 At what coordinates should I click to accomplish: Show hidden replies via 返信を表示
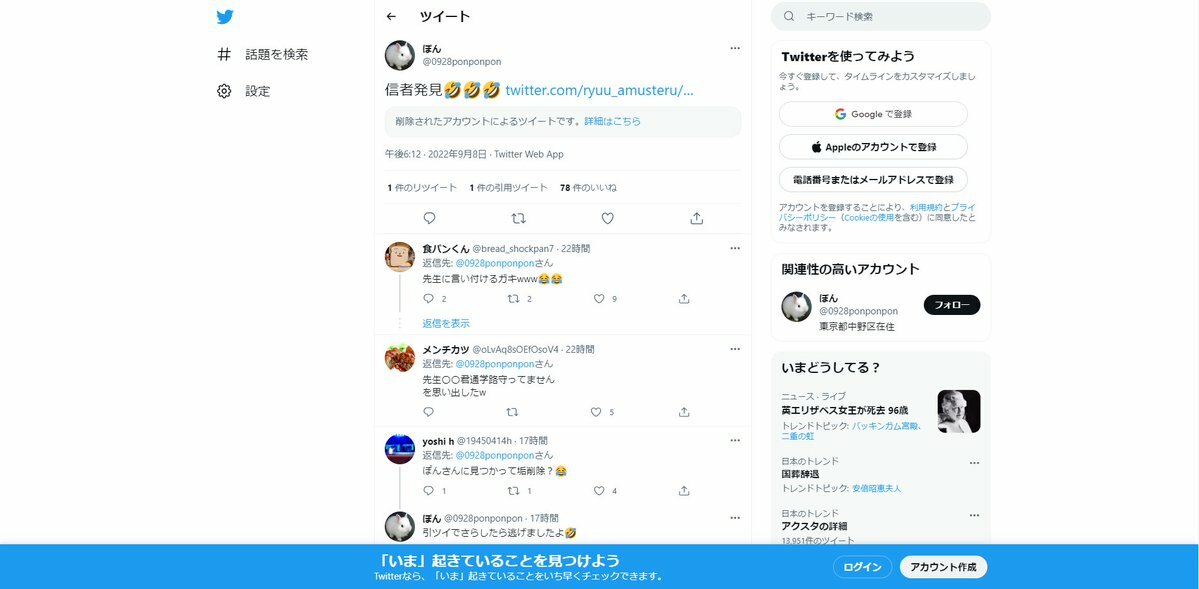[446, 324]
